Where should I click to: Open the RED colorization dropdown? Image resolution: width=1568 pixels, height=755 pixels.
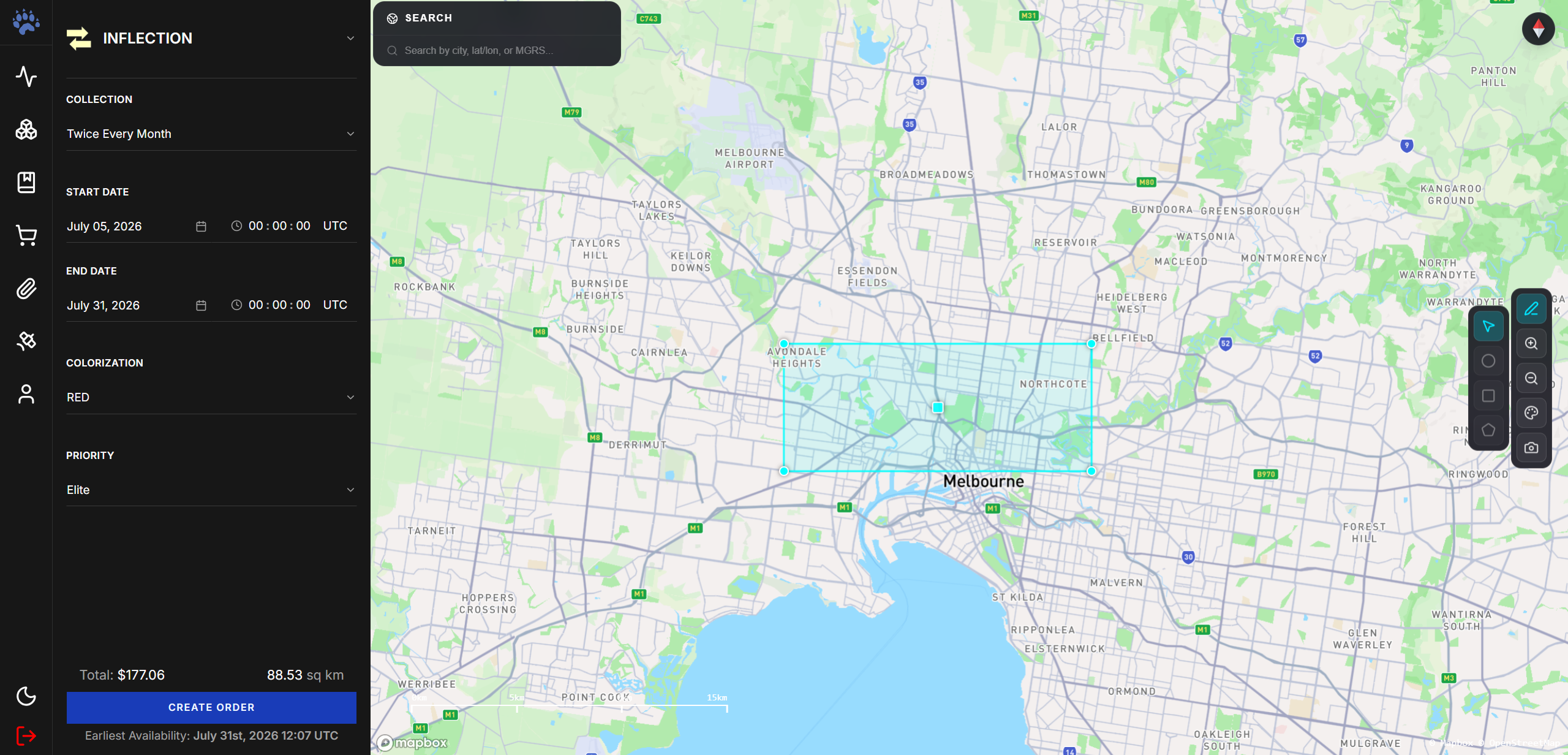point(211,397)
